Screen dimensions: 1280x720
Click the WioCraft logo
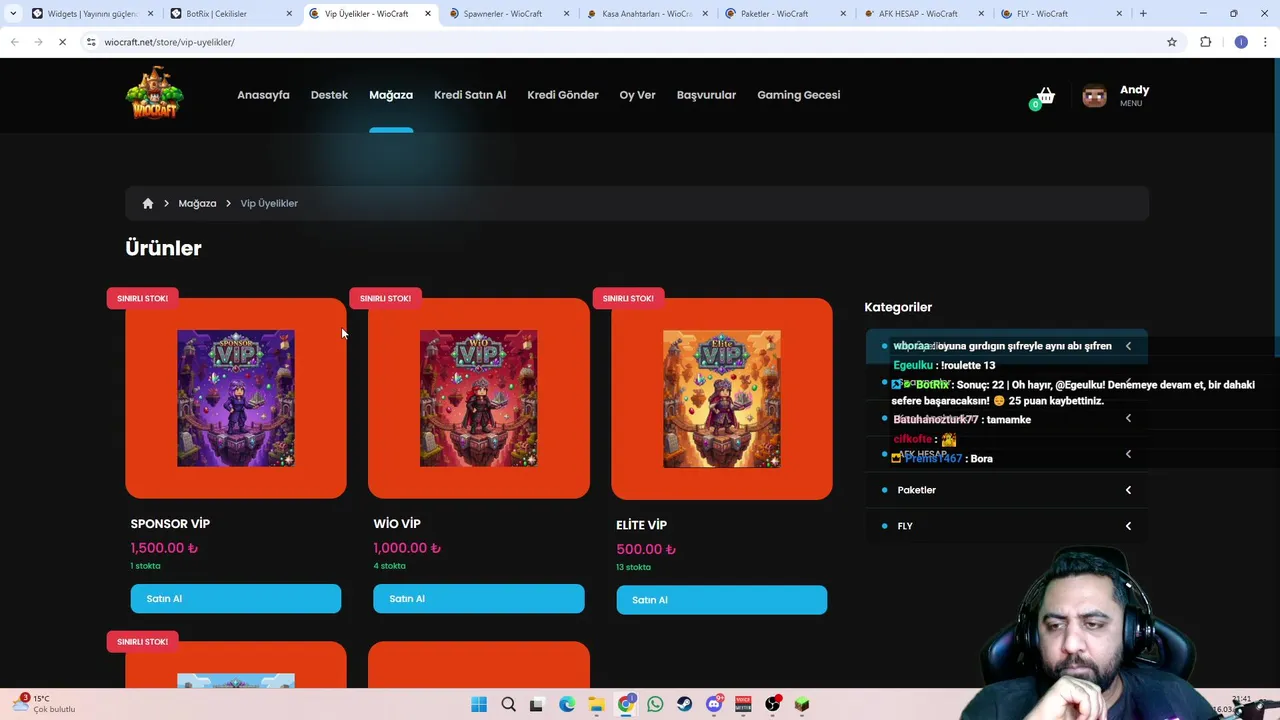coord(154,93)
